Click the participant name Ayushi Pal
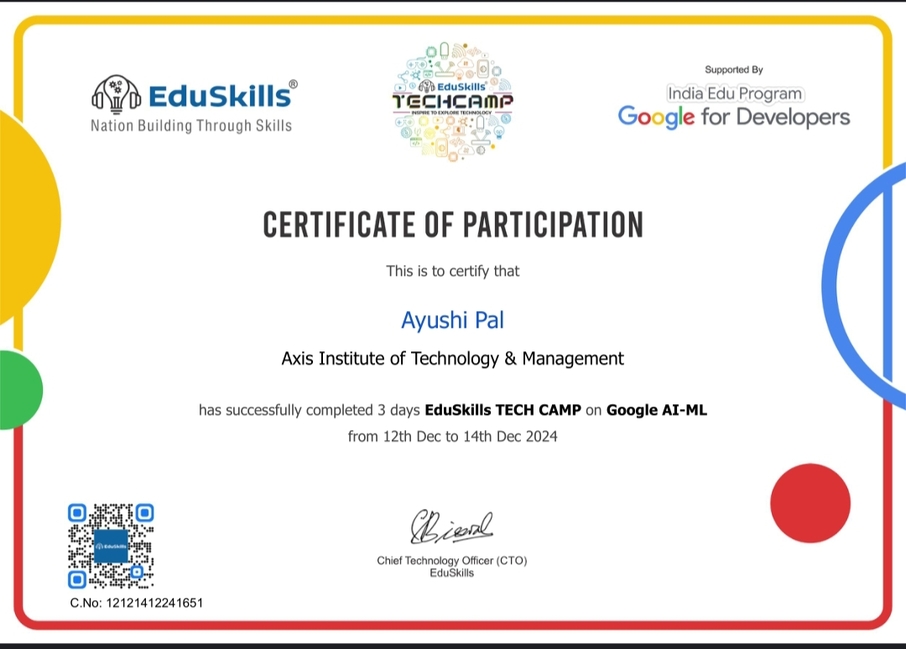Viewport: 906px width, 649px height. tap(452, 320)
